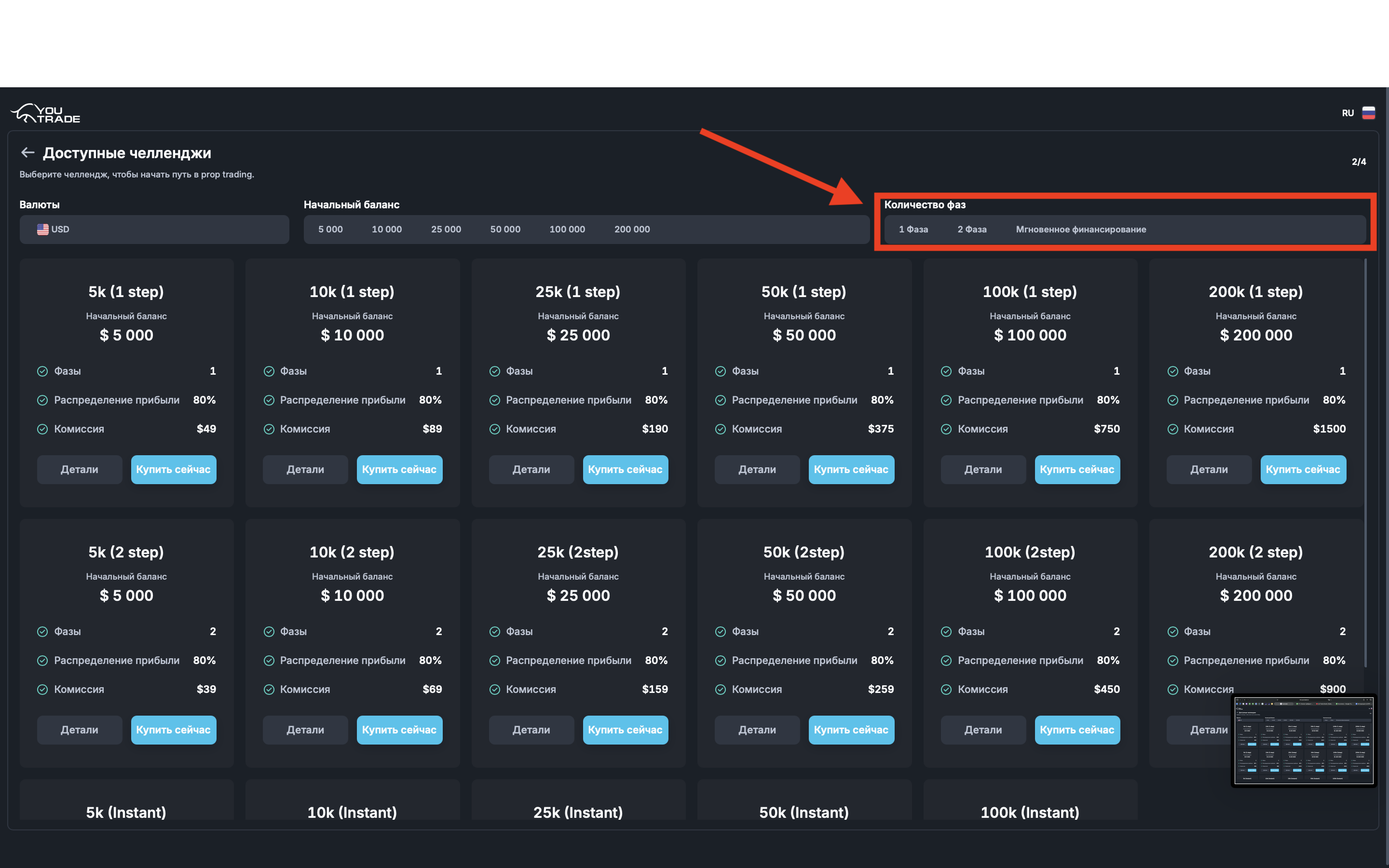Open the RU language selector

[1348, 113]
